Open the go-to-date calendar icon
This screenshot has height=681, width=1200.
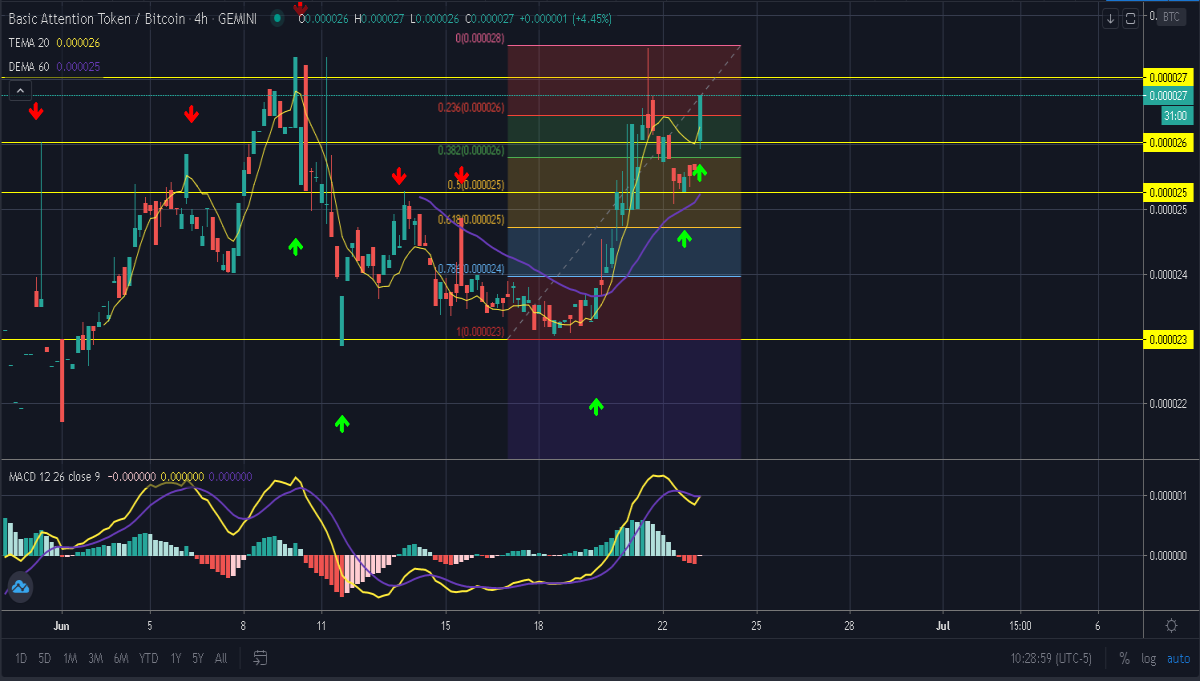click(260, 658)
